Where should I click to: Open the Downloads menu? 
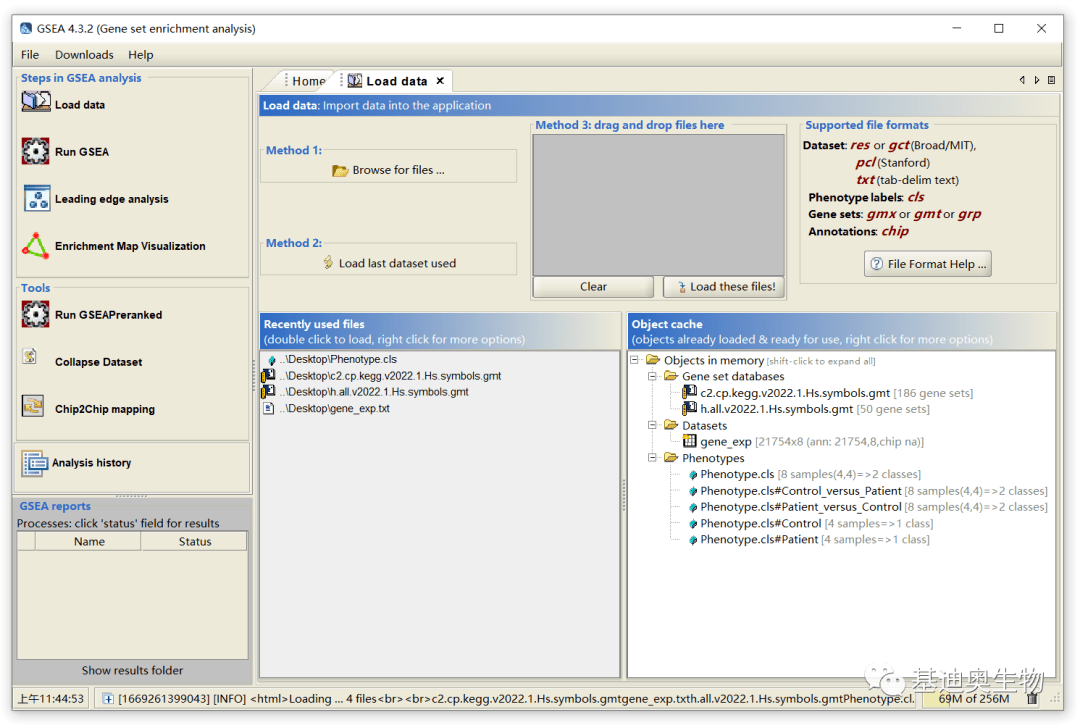pyautogui.click(x=84, y=55)
